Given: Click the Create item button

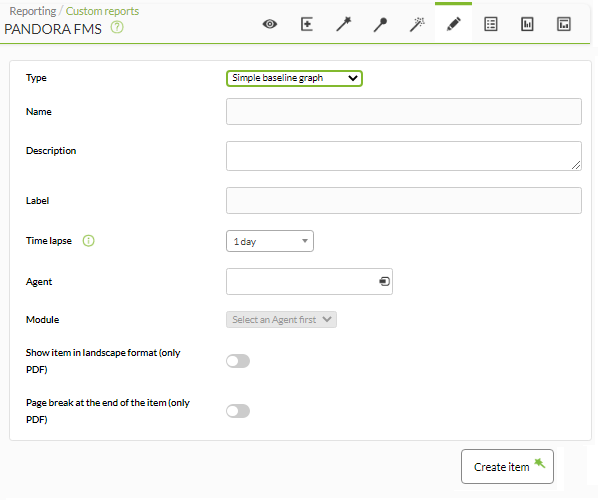Looking at the screenshot, I should 507,466.
